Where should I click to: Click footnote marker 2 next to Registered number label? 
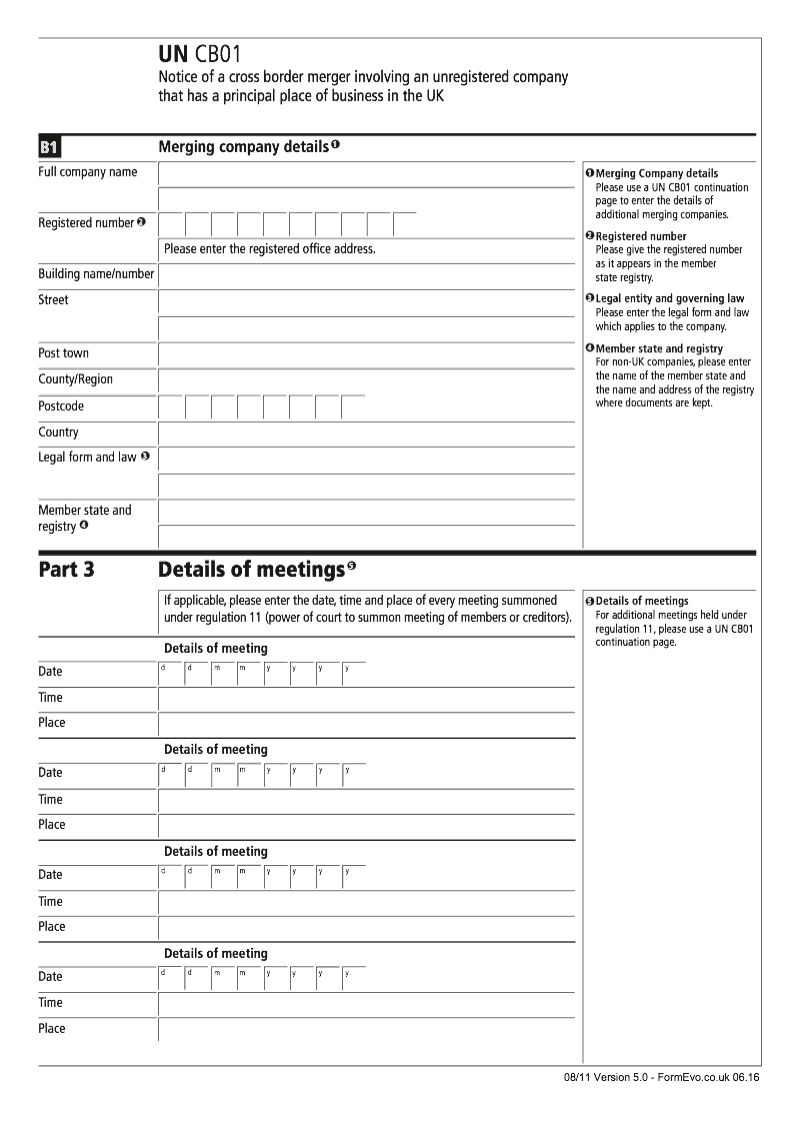point(141,222)
